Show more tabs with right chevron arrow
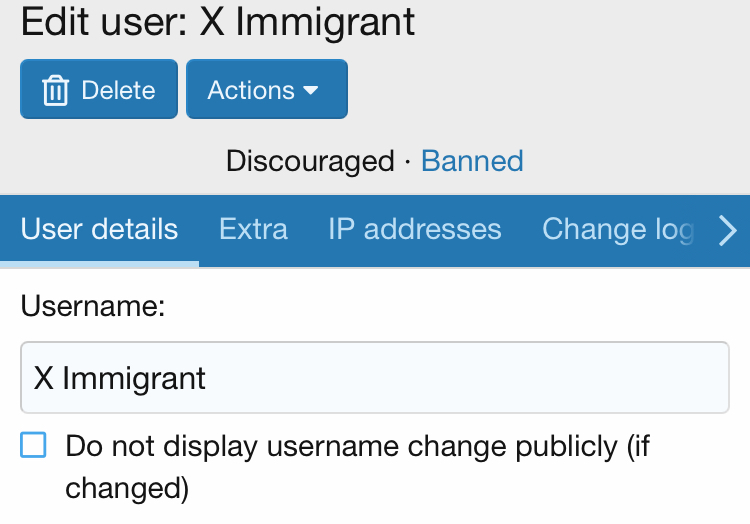 (x=728, y=230)
